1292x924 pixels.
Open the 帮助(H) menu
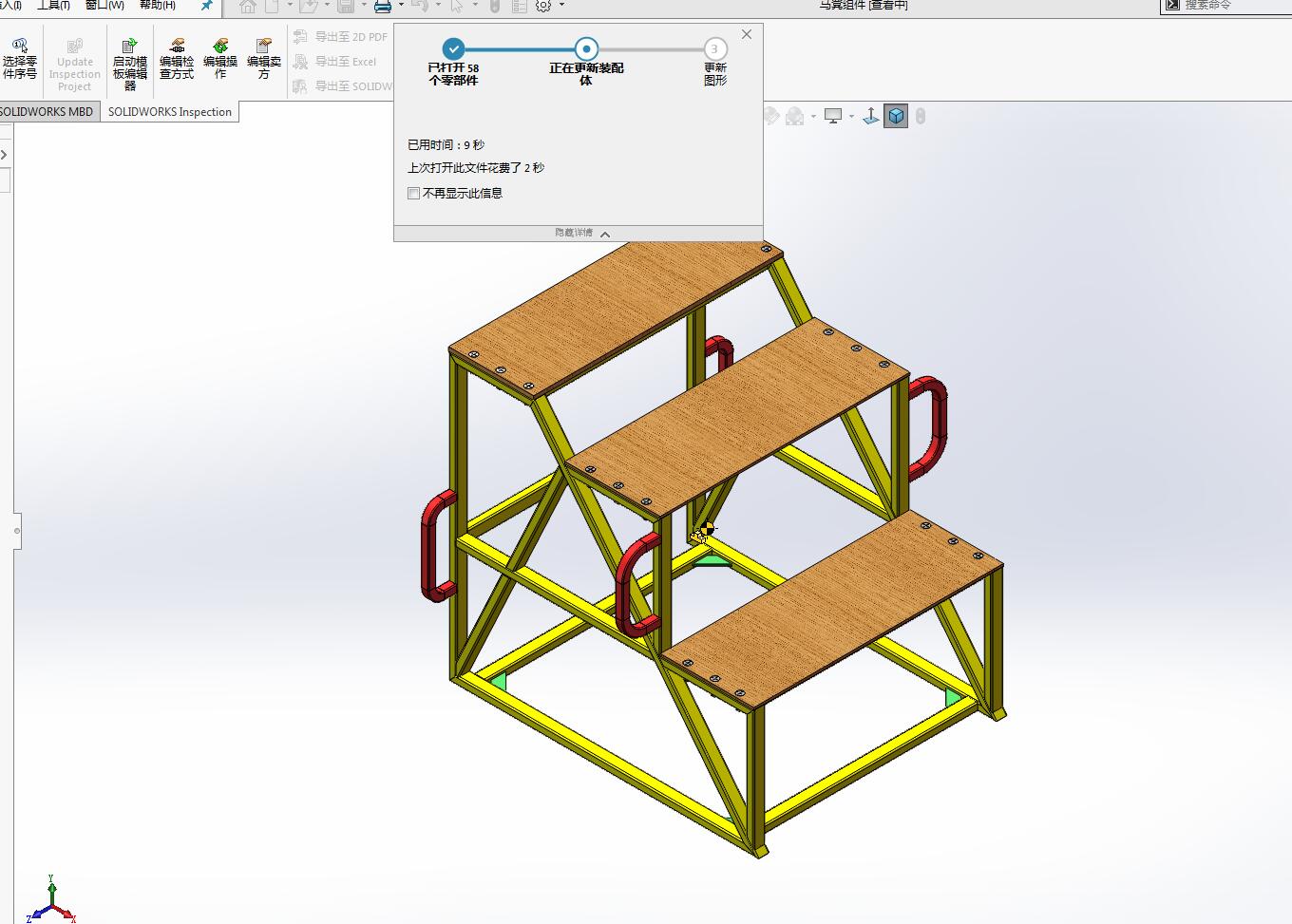[x=158, y=6]
